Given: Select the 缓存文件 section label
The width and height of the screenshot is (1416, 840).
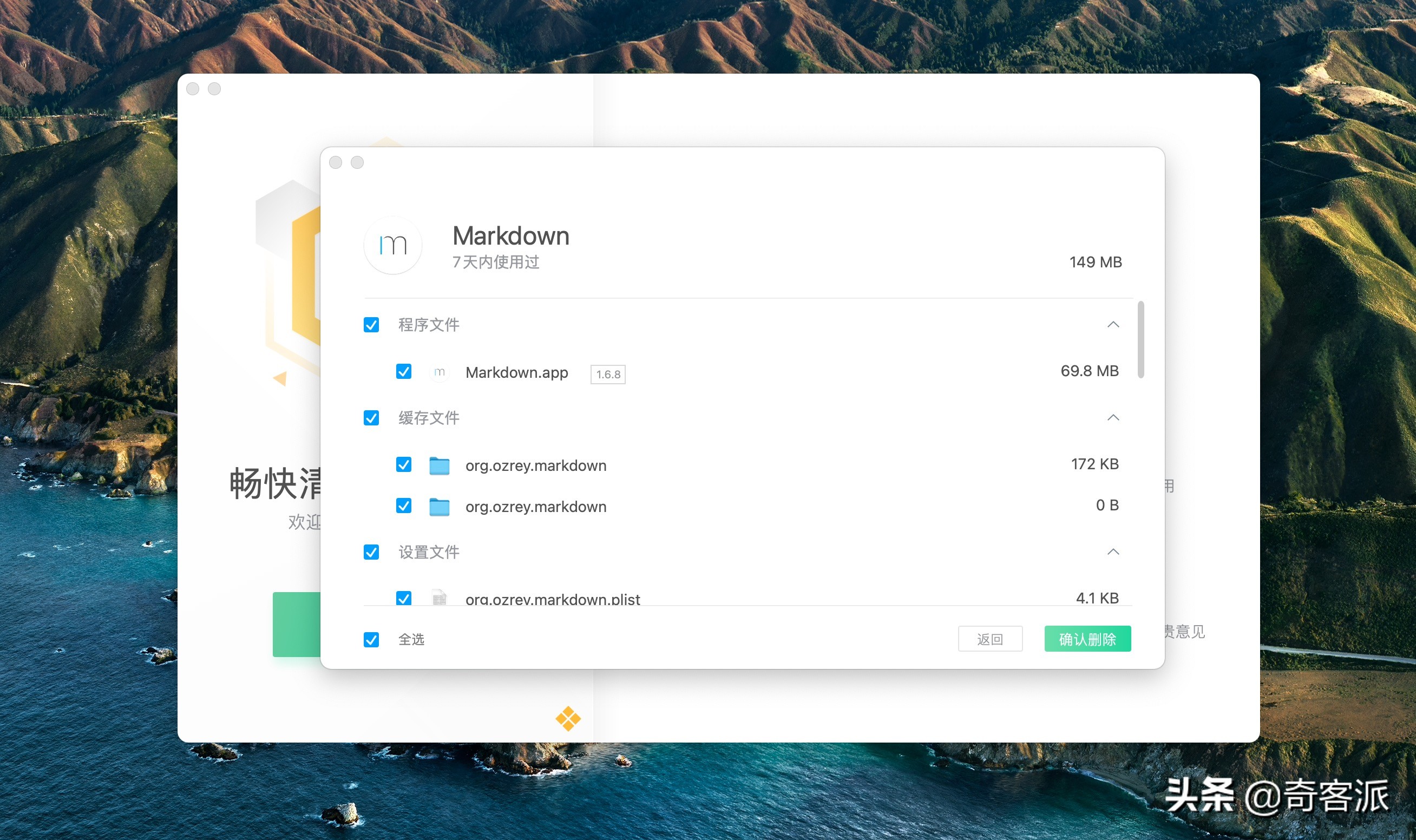Looking at the screenshot, I should (x=429, y=418).
